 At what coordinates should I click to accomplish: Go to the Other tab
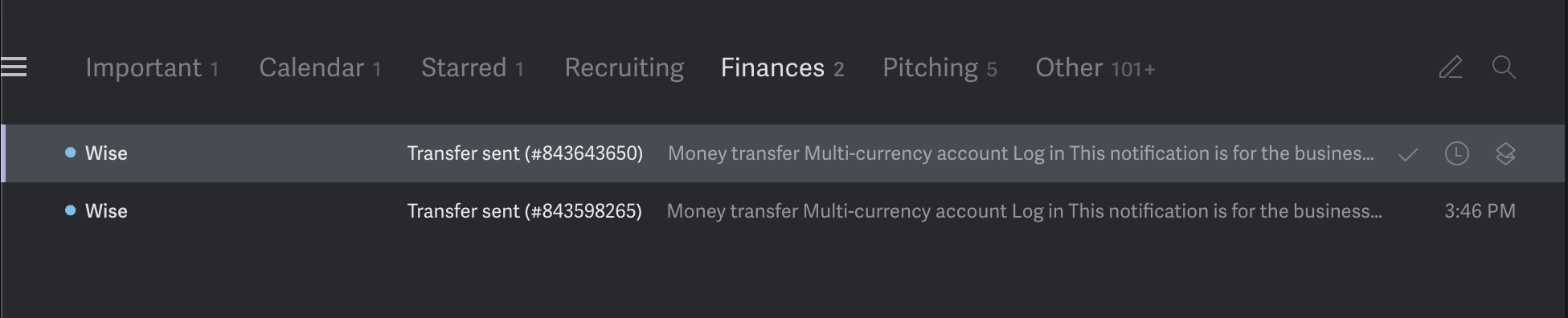pos(1095,68)
